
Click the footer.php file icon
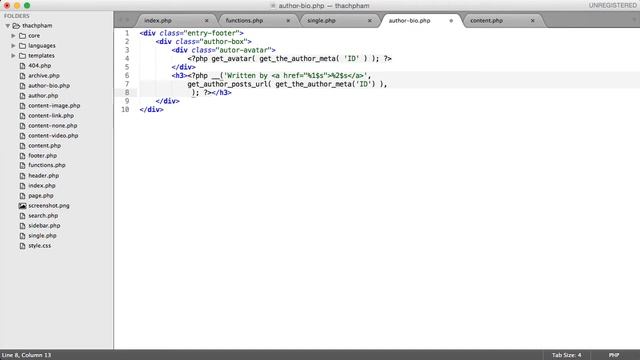tap(22, 156)
